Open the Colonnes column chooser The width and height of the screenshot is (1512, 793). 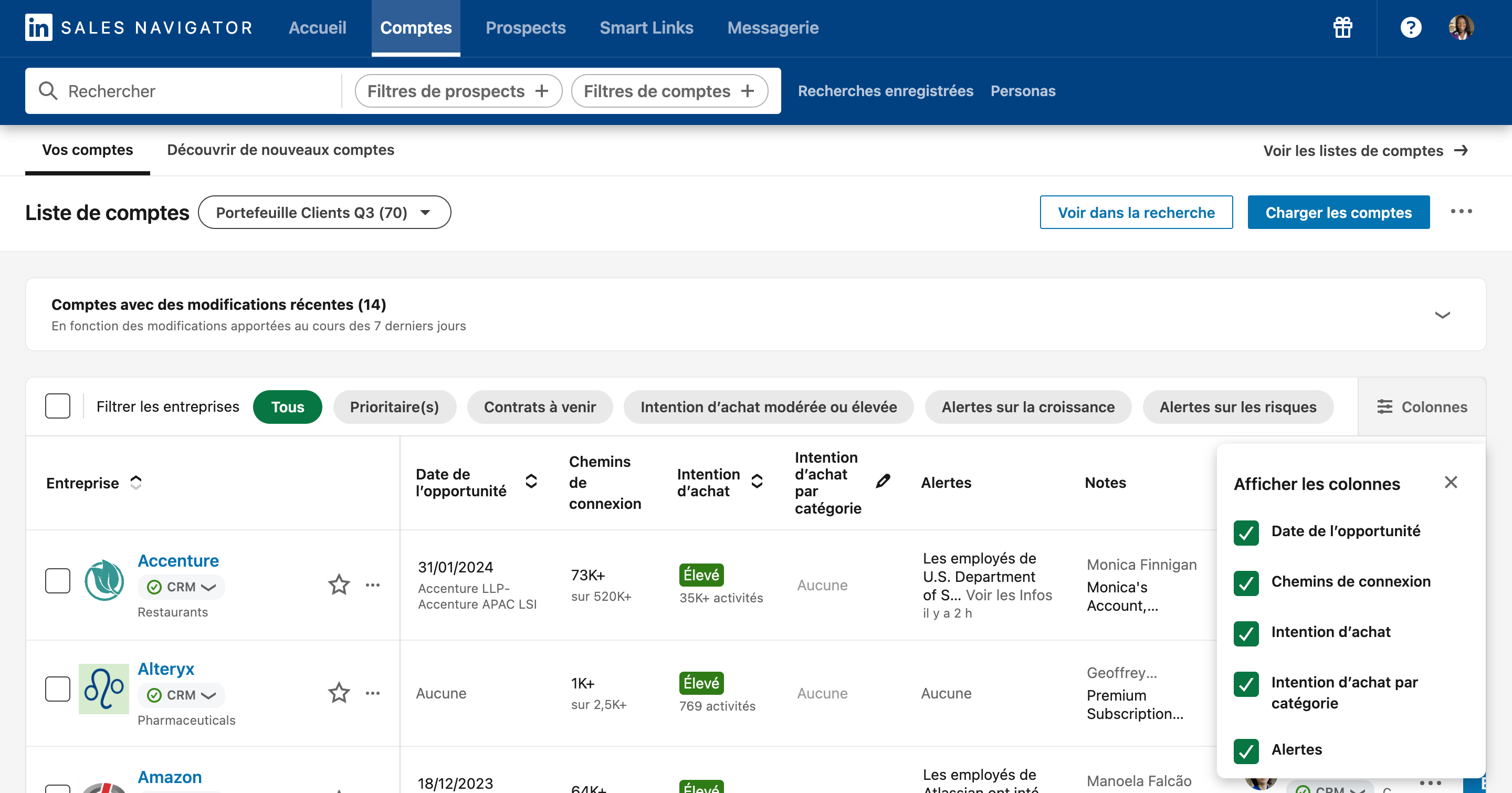pyautogui.click(x=1422, y=407)
